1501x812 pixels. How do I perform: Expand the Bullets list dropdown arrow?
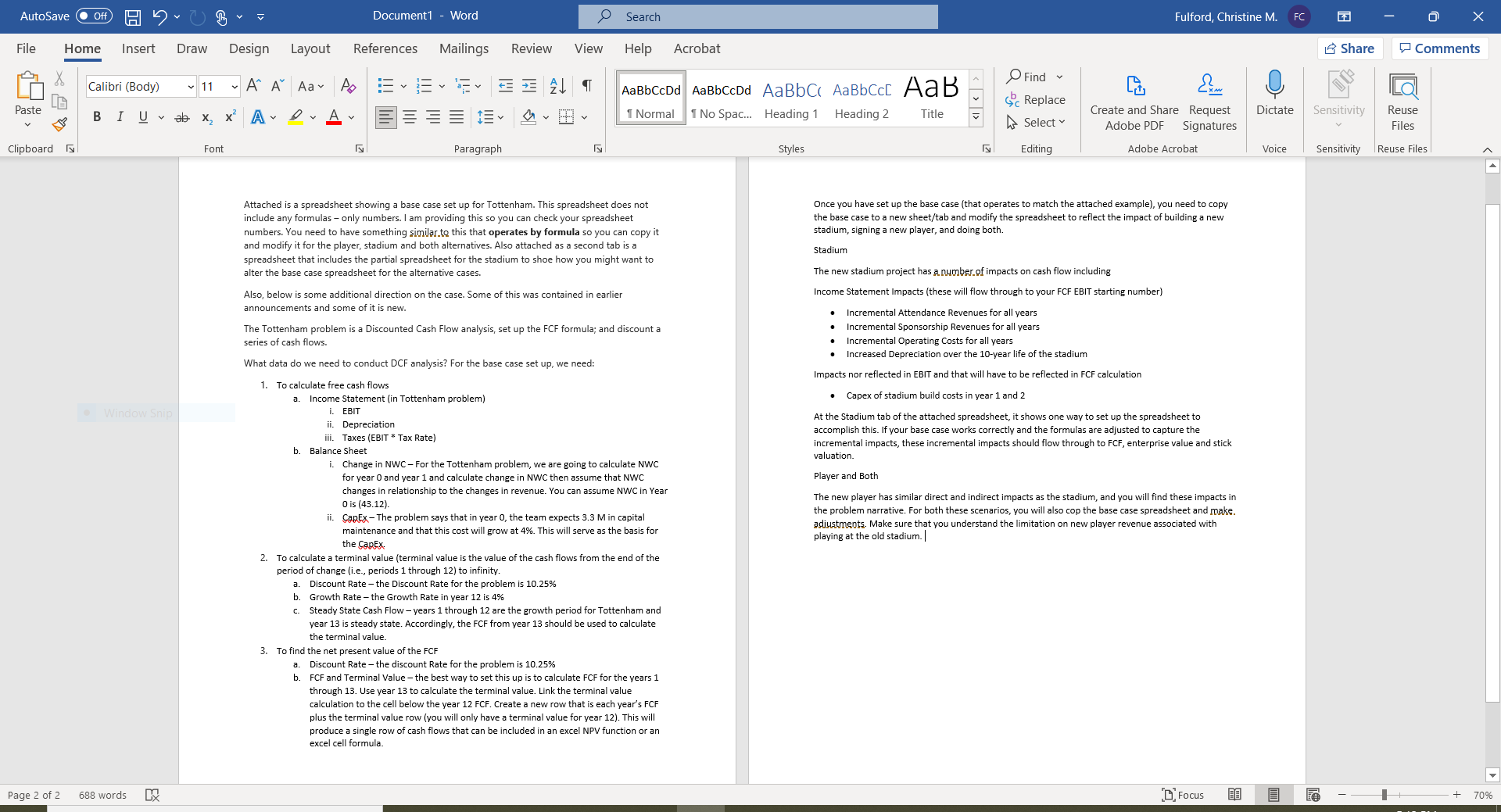tap(403, 86)
